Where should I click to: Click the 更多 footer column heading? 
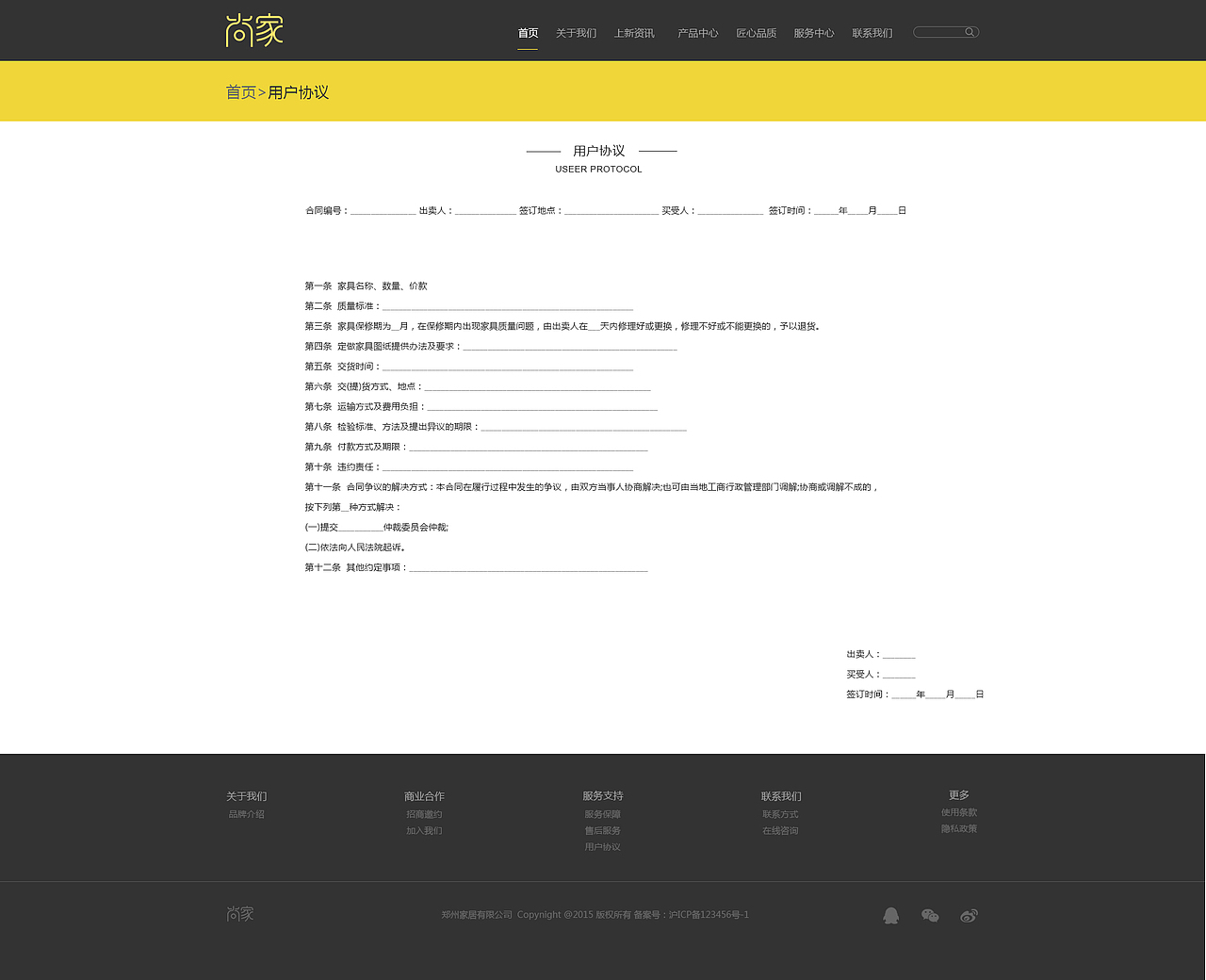[x=959, y=795]
